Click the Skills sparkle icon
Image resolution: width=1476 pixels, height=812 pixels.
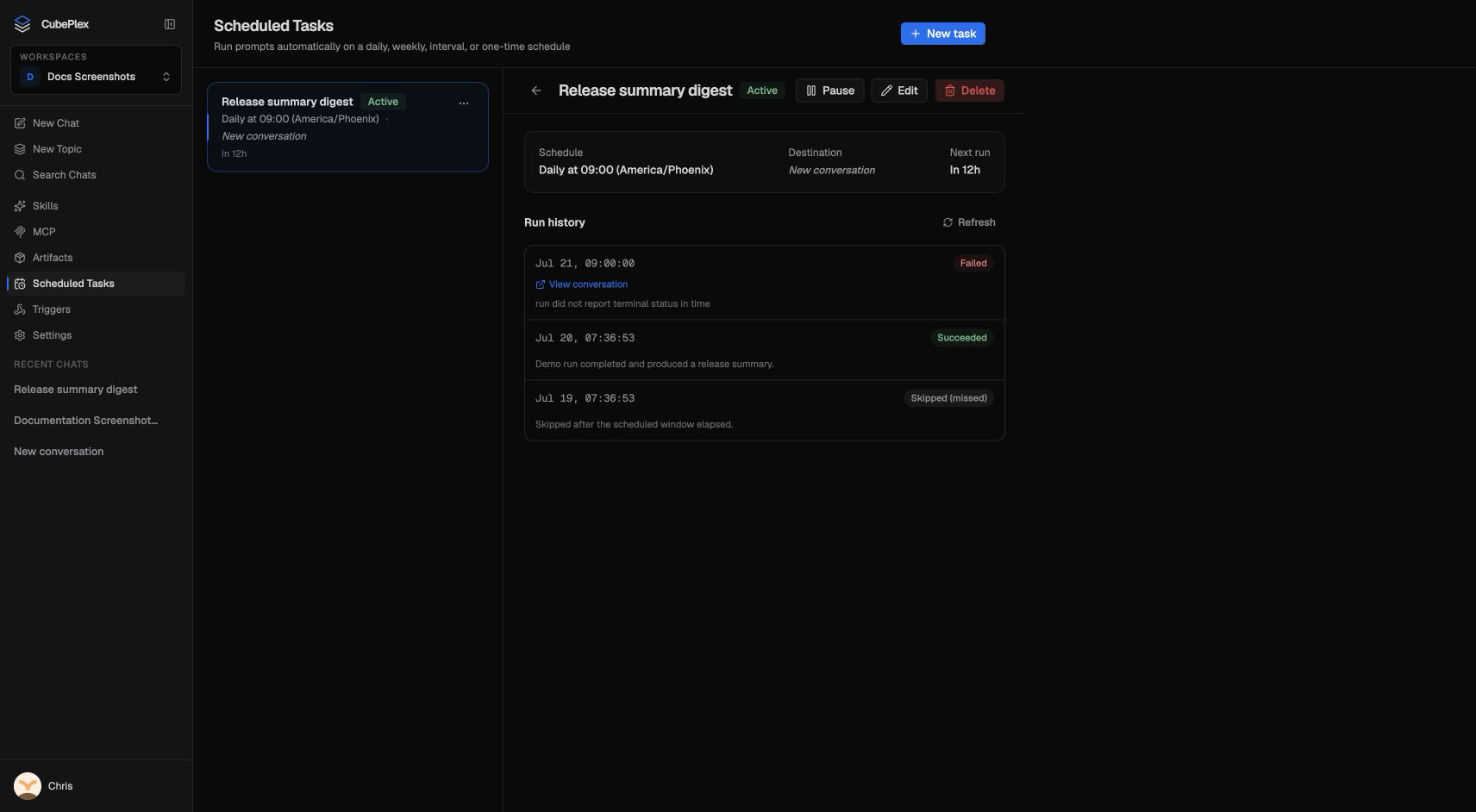pyautogui.click(x=20, y=206)
